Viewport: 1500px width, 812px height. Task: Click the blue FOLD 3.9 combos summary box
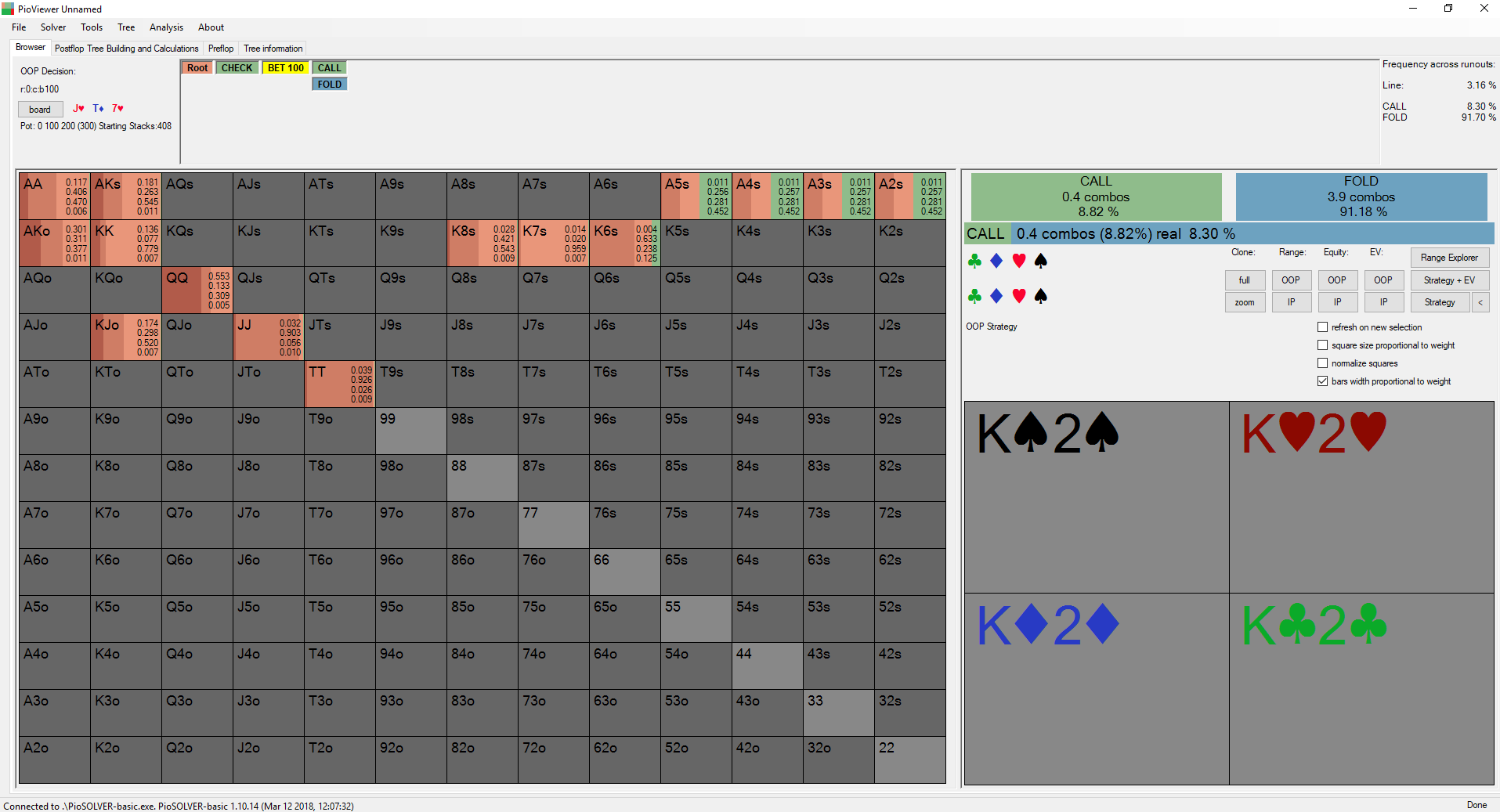coord(1361,197)
